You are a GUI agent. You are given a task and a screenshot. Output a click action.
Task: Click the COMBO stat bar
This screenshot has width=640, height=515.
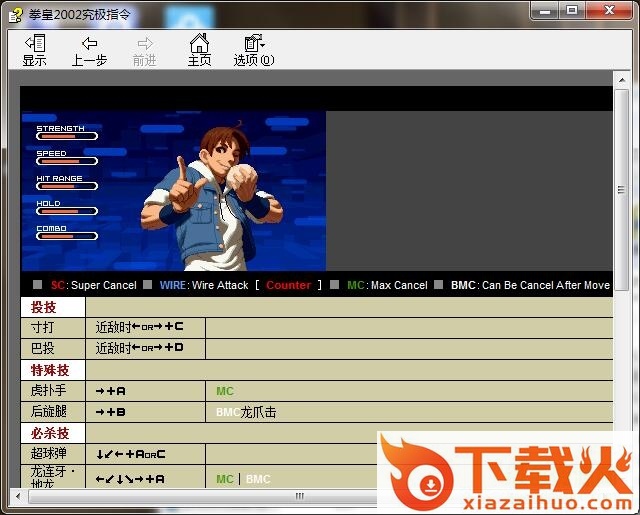(67, 236)
